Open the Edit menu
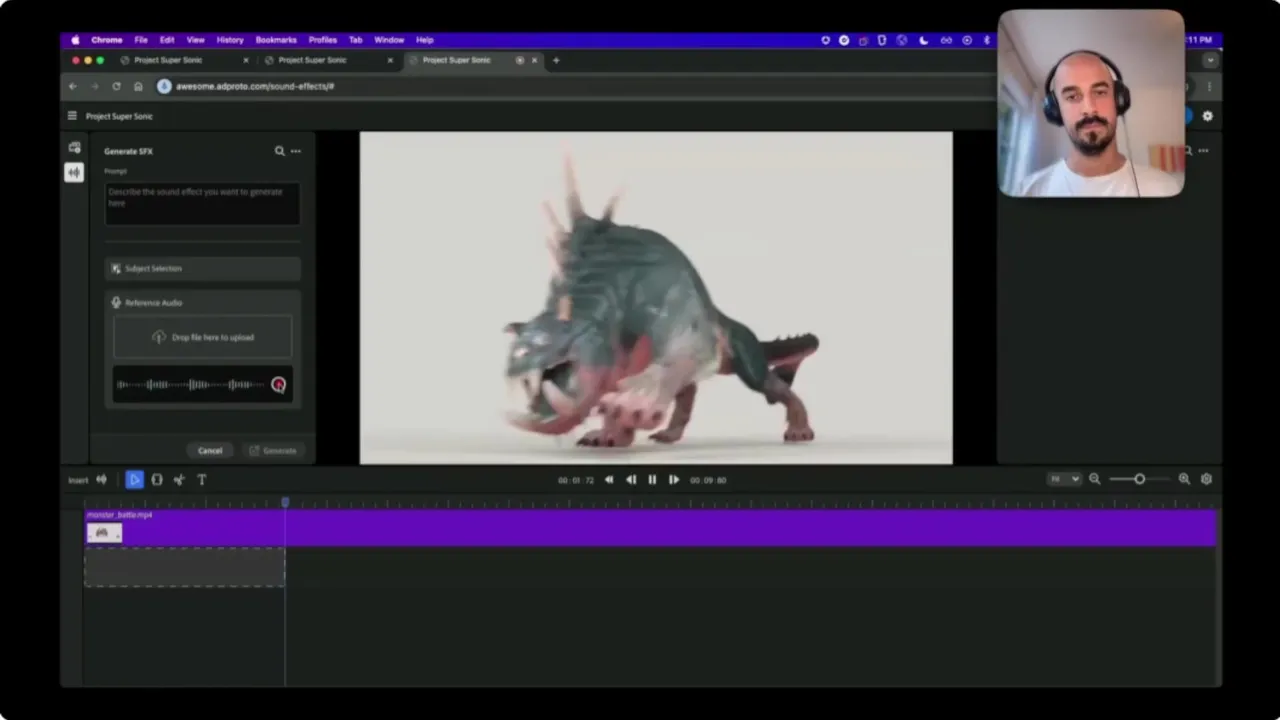Image resolution: width=1280 pixels, height=720 pixels. 167,40
